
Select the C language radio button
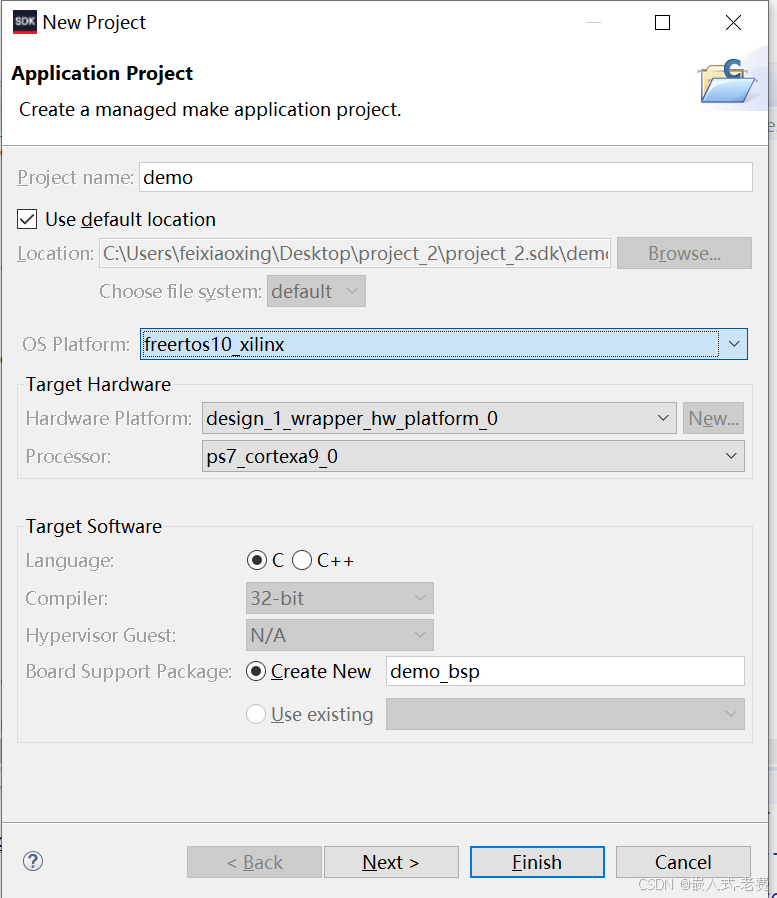[257, 560]
